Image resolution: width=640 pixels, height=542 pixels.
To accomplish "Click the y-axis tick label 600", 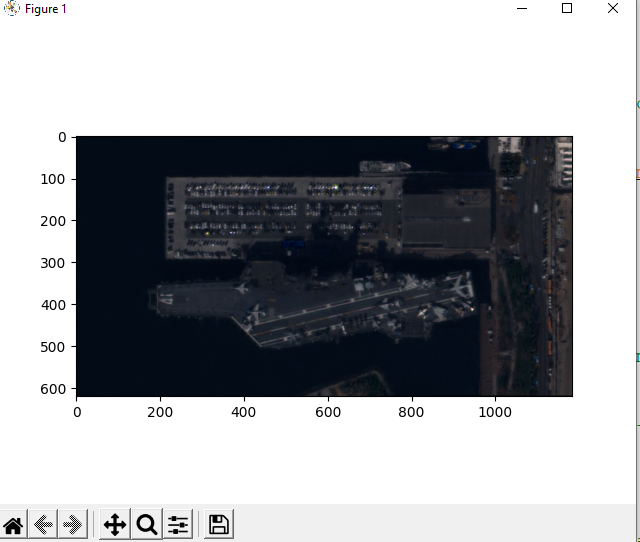I will point(53,389).
